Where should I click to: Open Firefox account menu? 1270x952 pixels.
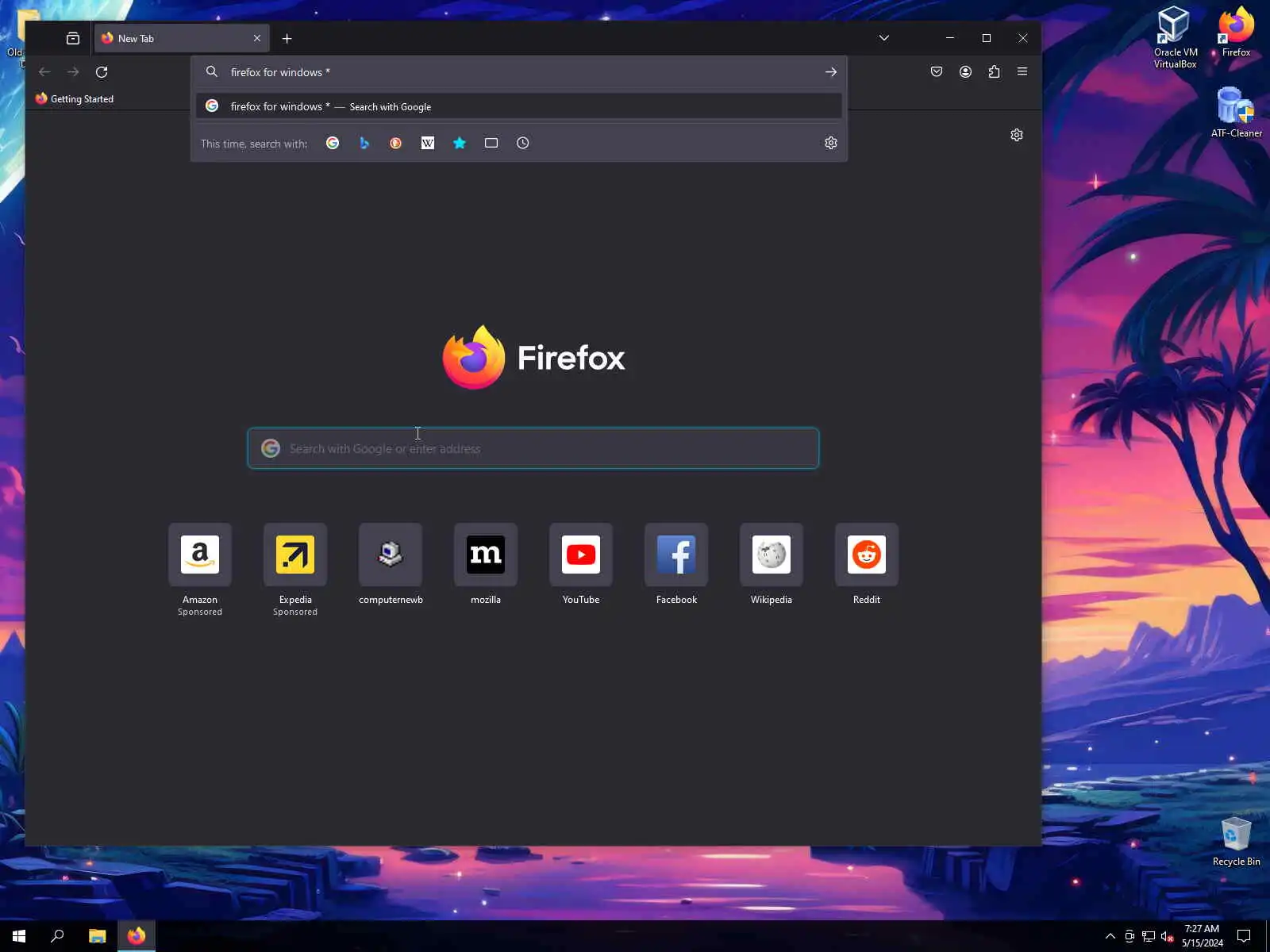[965, 72]
